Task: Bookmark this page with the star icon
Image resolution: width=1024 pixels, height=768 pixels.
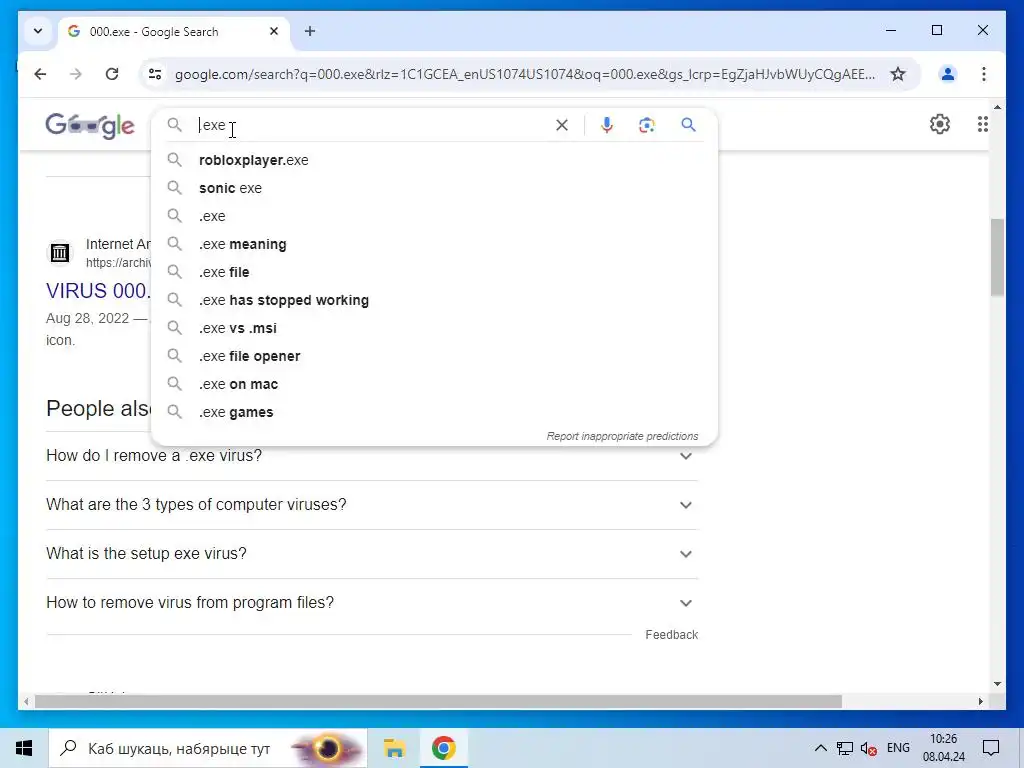Action: [x=898, y=74]
